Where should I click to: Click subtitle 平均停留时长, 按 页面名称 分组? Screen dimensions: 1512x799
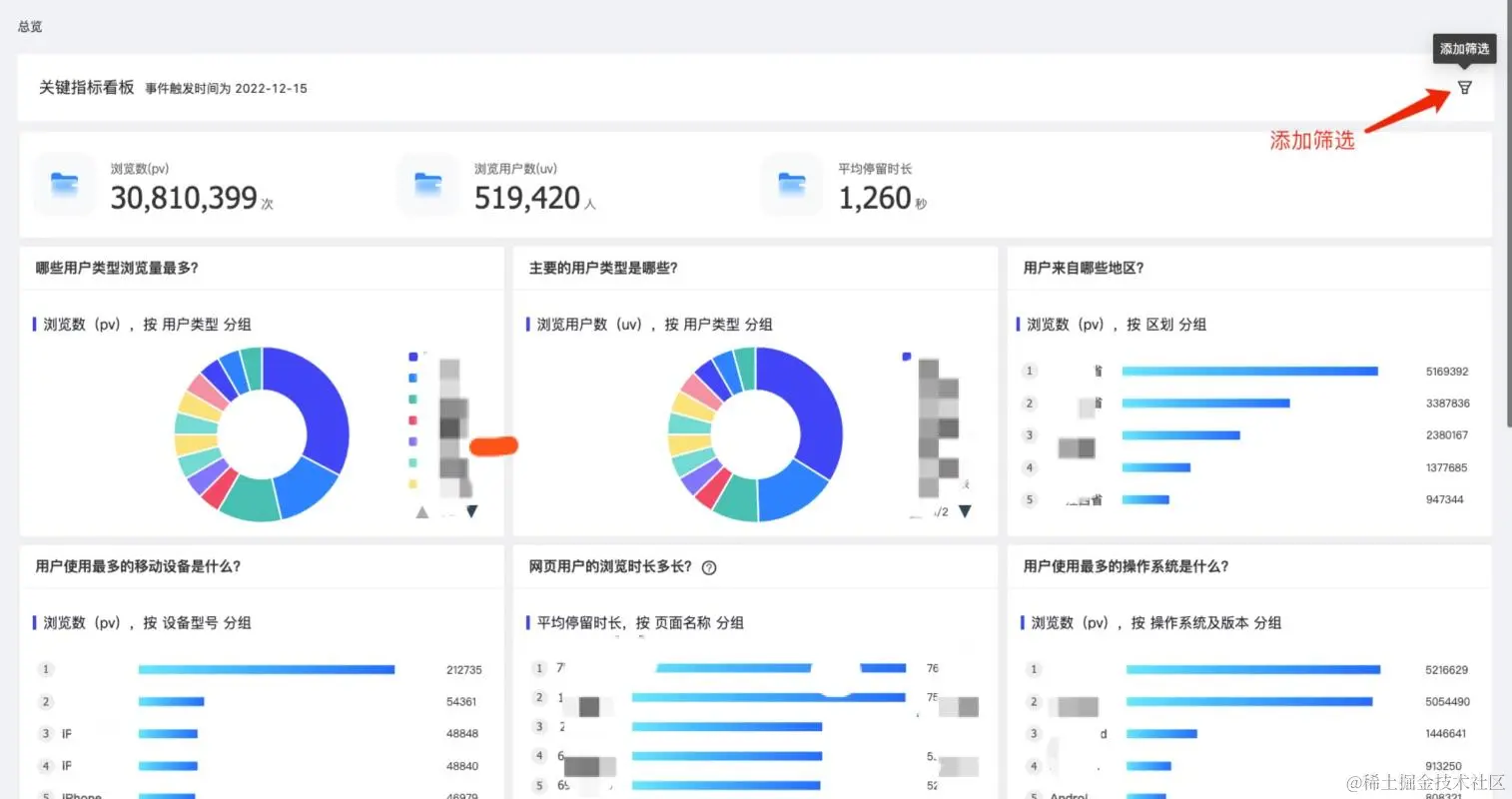640,623
